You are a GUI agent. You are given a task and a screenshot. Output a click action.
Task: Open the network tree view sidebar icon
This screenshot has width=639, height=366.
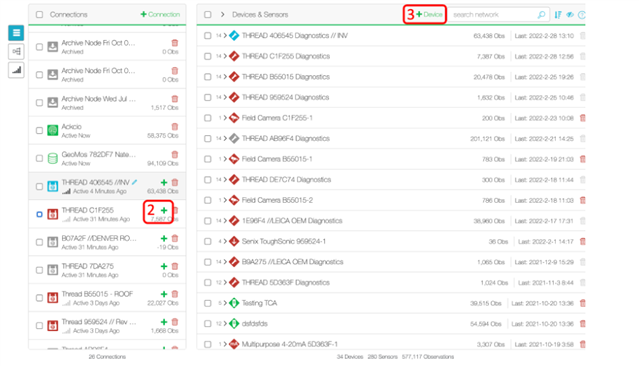pos(16,51)
